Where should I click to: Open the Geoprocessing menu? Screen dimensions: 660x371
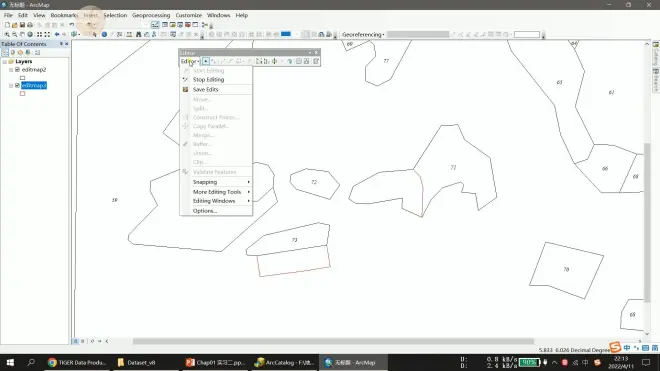151,15
